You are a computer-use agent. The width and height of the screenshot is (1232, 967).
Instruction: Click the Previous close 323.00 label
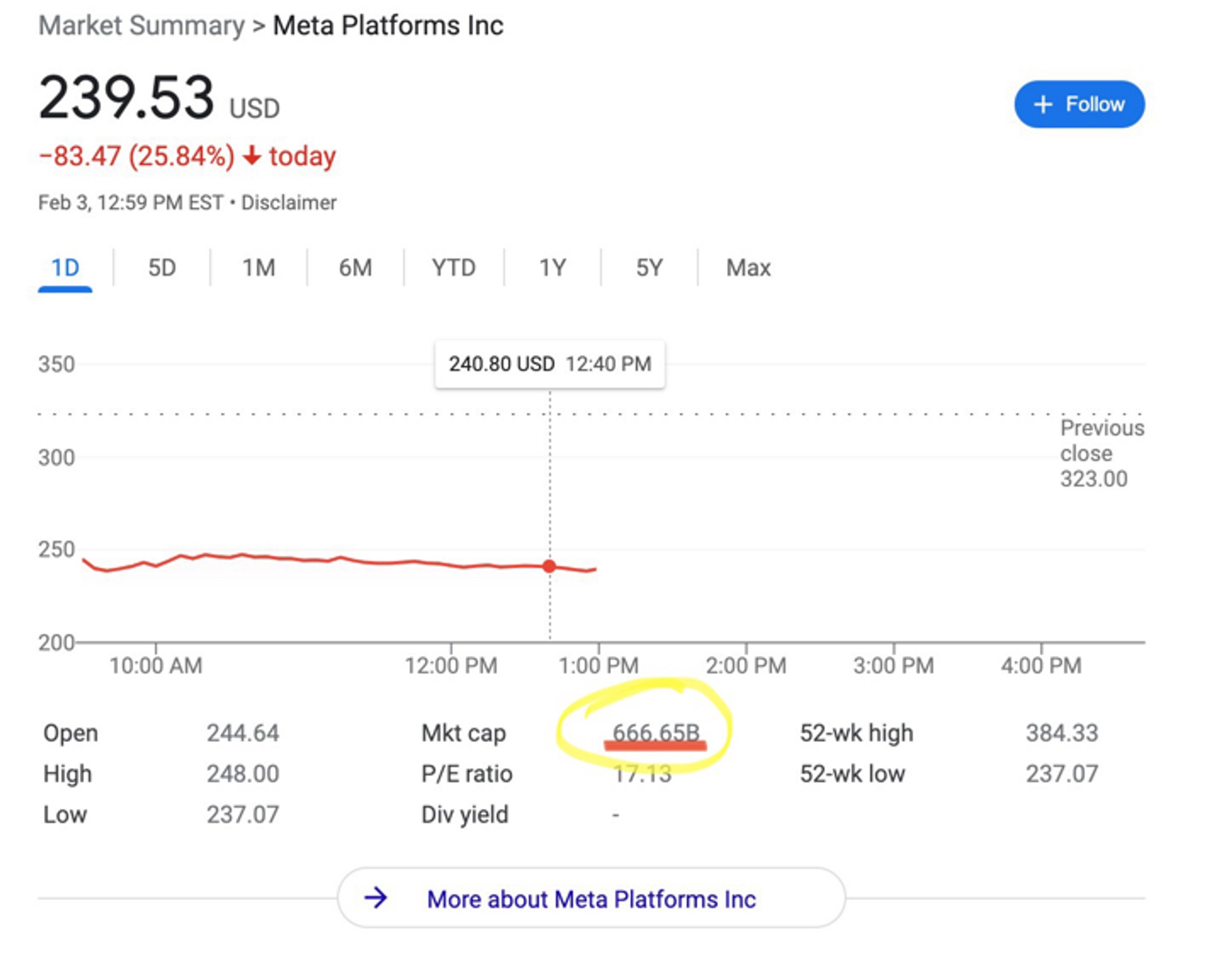1101,453
